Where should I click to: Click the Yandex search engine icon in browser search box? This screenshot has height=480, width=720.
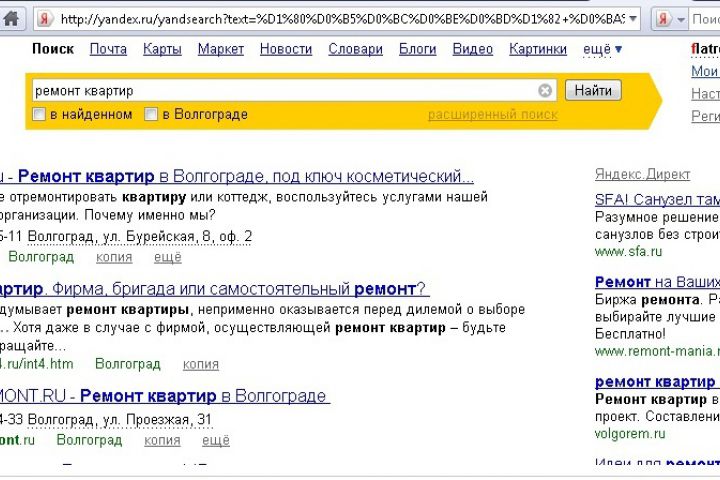click(x=663, y=19)
